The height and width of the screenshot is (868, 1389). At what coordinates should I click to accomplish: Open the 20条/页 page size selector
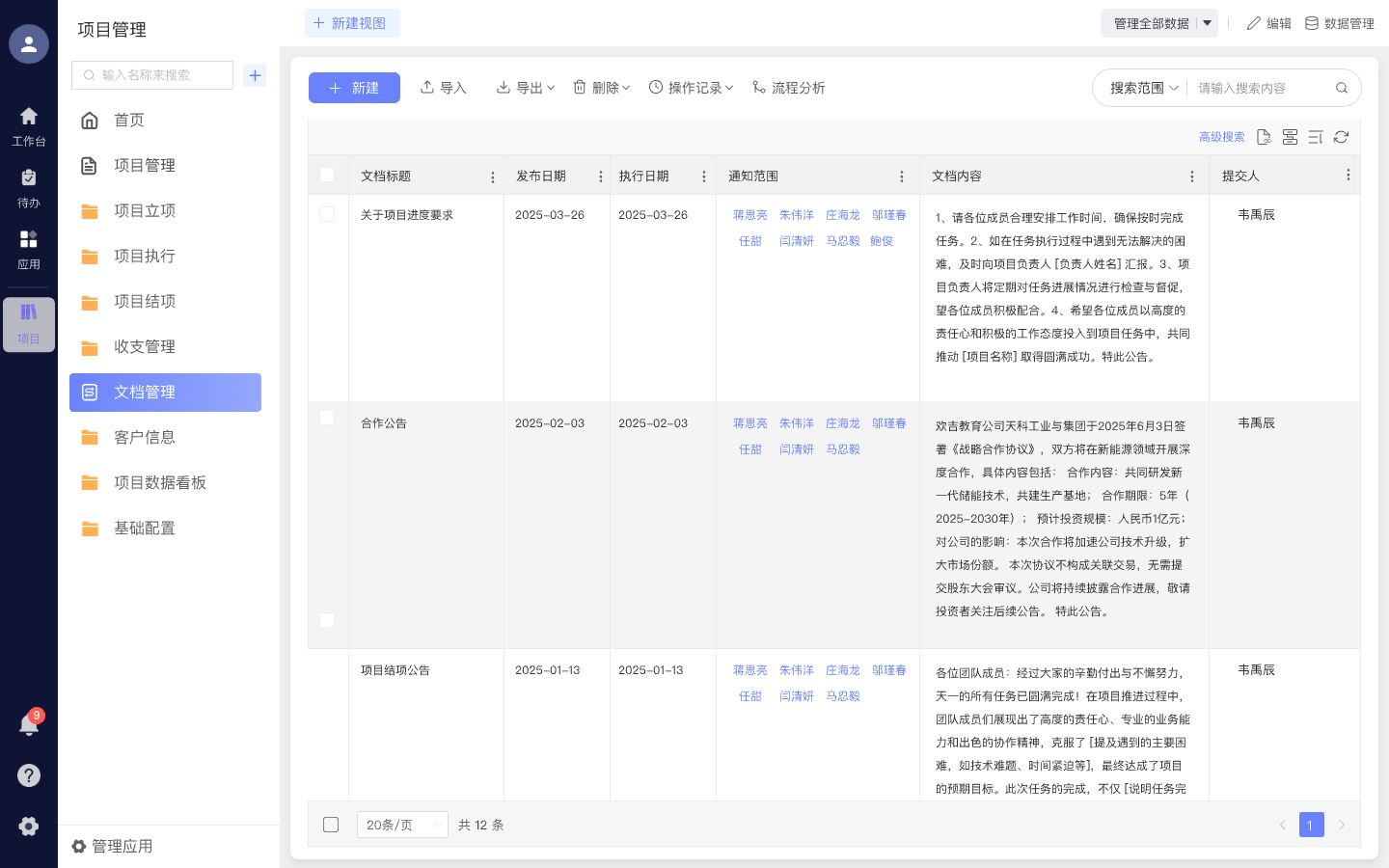coord(402,825)
